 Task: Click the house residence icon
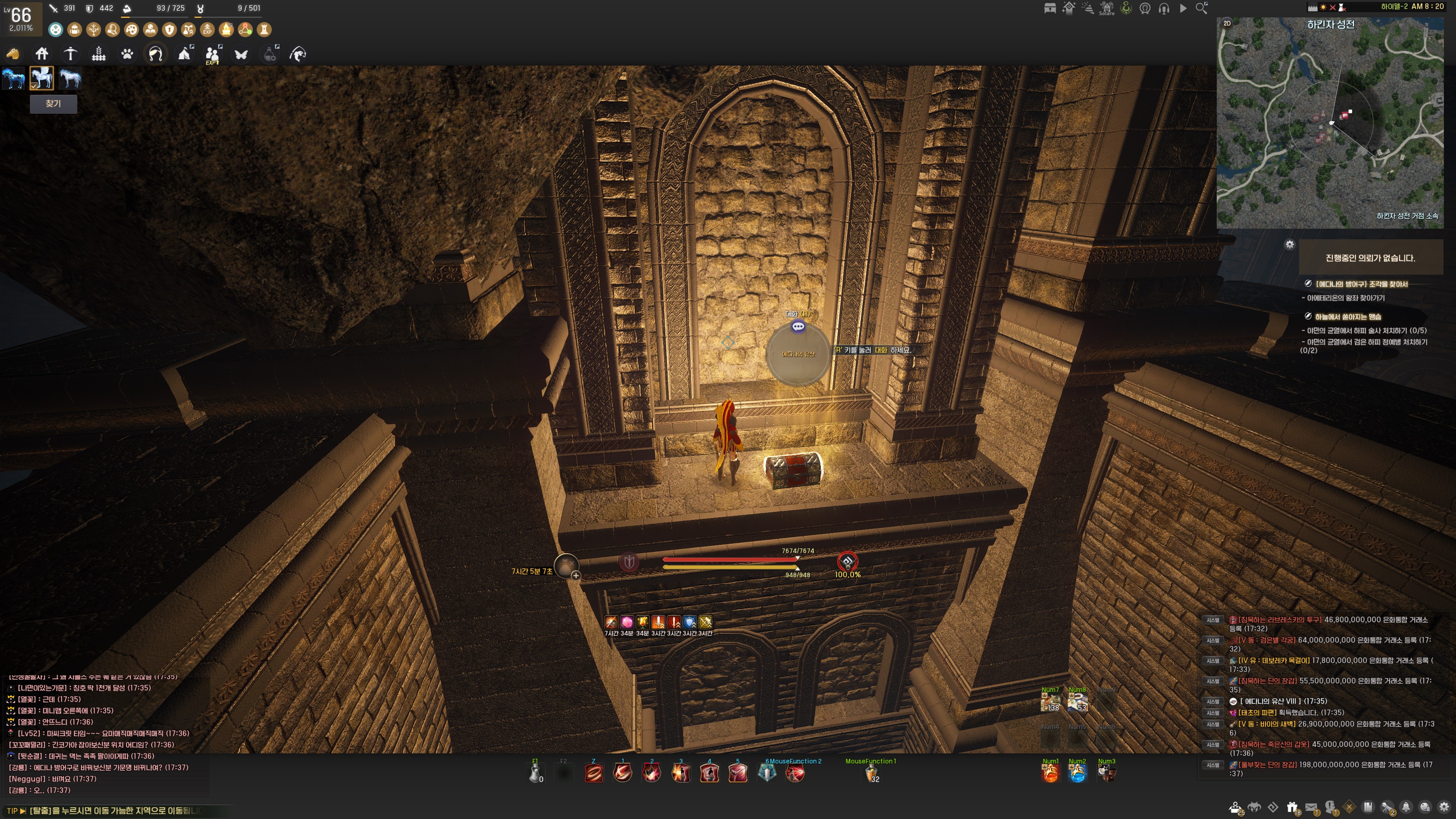[x=42, y=54]
